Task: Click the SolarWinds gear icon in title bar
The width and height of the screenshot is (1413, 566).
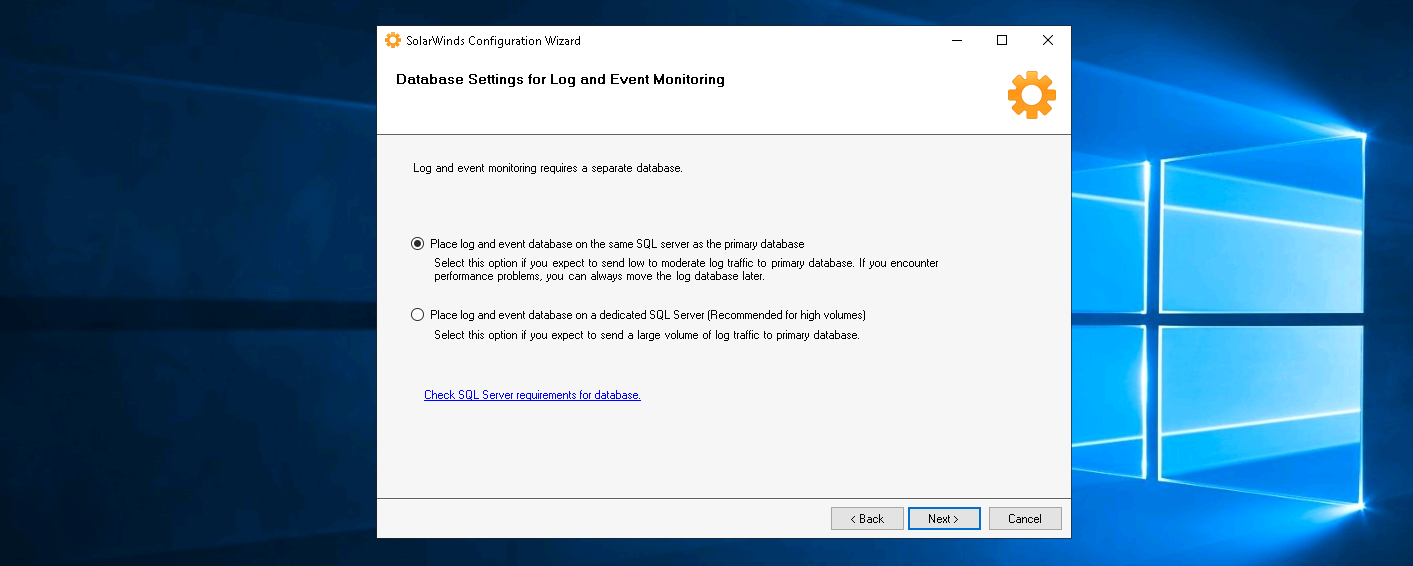Action: pos(393,41)
